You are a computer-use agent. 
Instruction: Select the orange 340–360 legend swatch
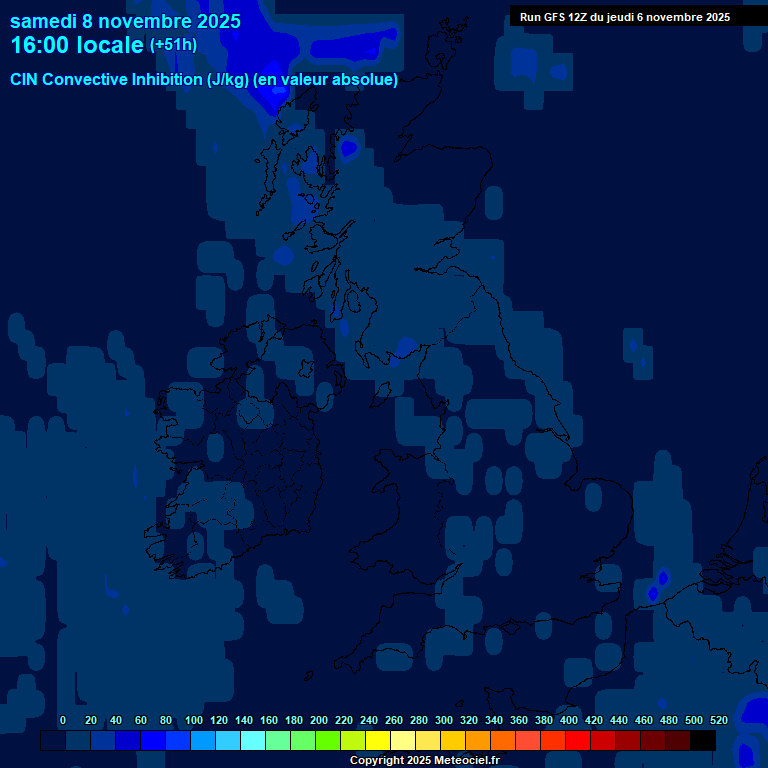(x=503, y=741)
